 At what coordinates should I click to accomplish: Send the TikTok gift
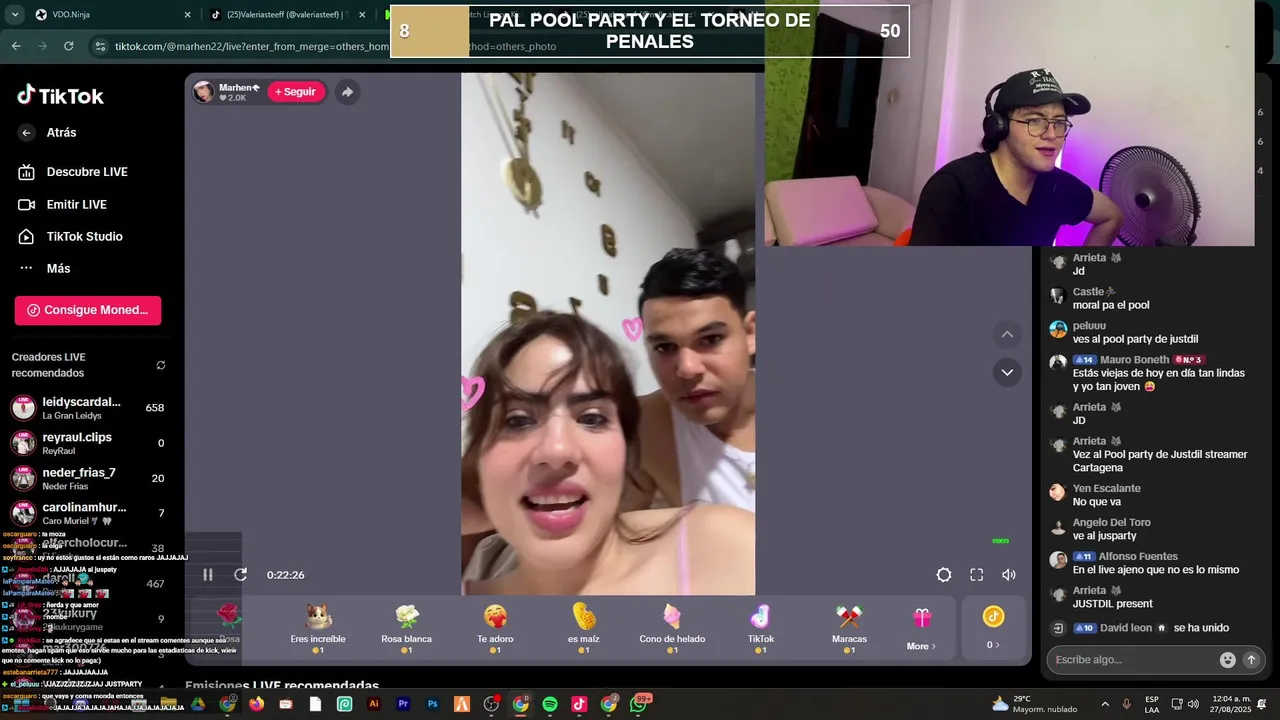[x=760, y=628]
